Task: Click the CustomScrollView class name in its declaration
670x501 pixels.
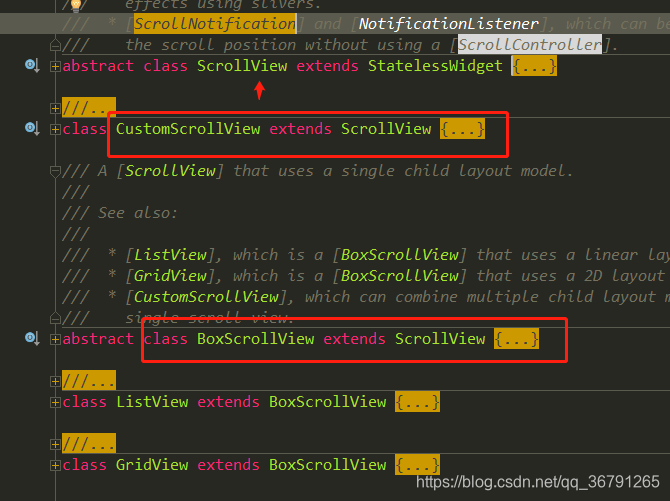Action: pos(188,129)
